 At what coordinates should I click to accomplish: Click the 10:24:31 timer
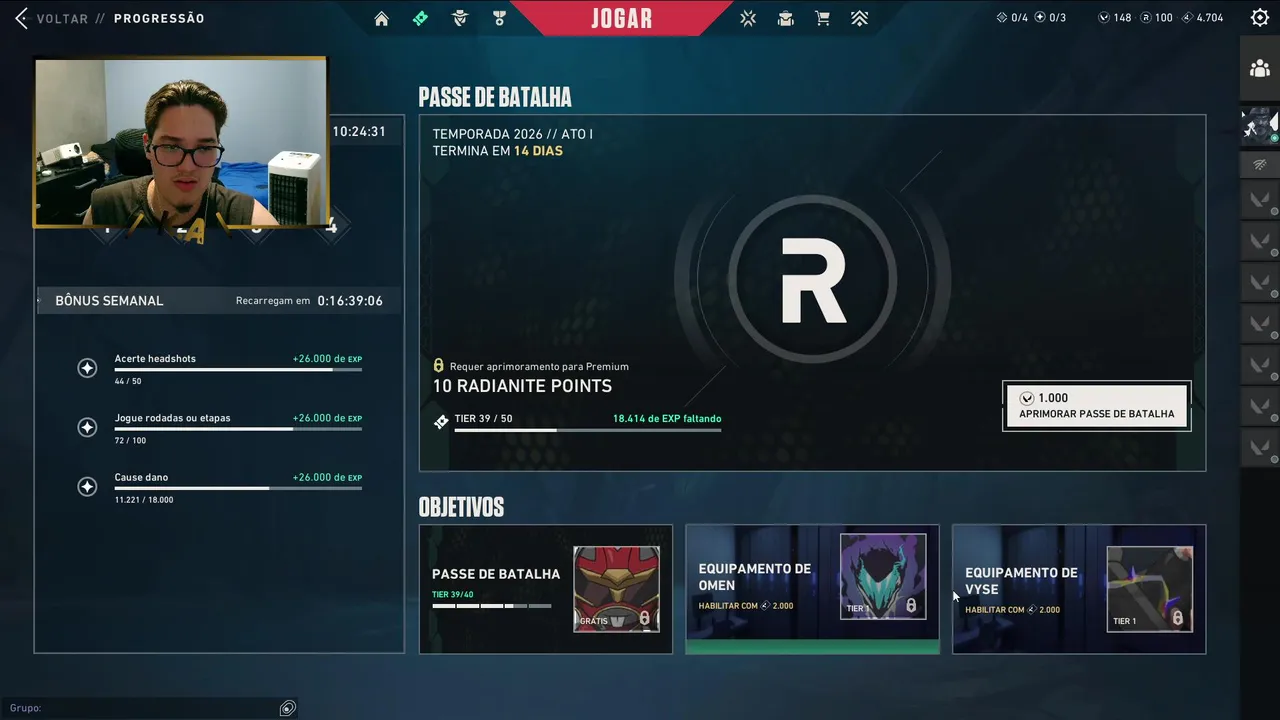coord(359,131)
